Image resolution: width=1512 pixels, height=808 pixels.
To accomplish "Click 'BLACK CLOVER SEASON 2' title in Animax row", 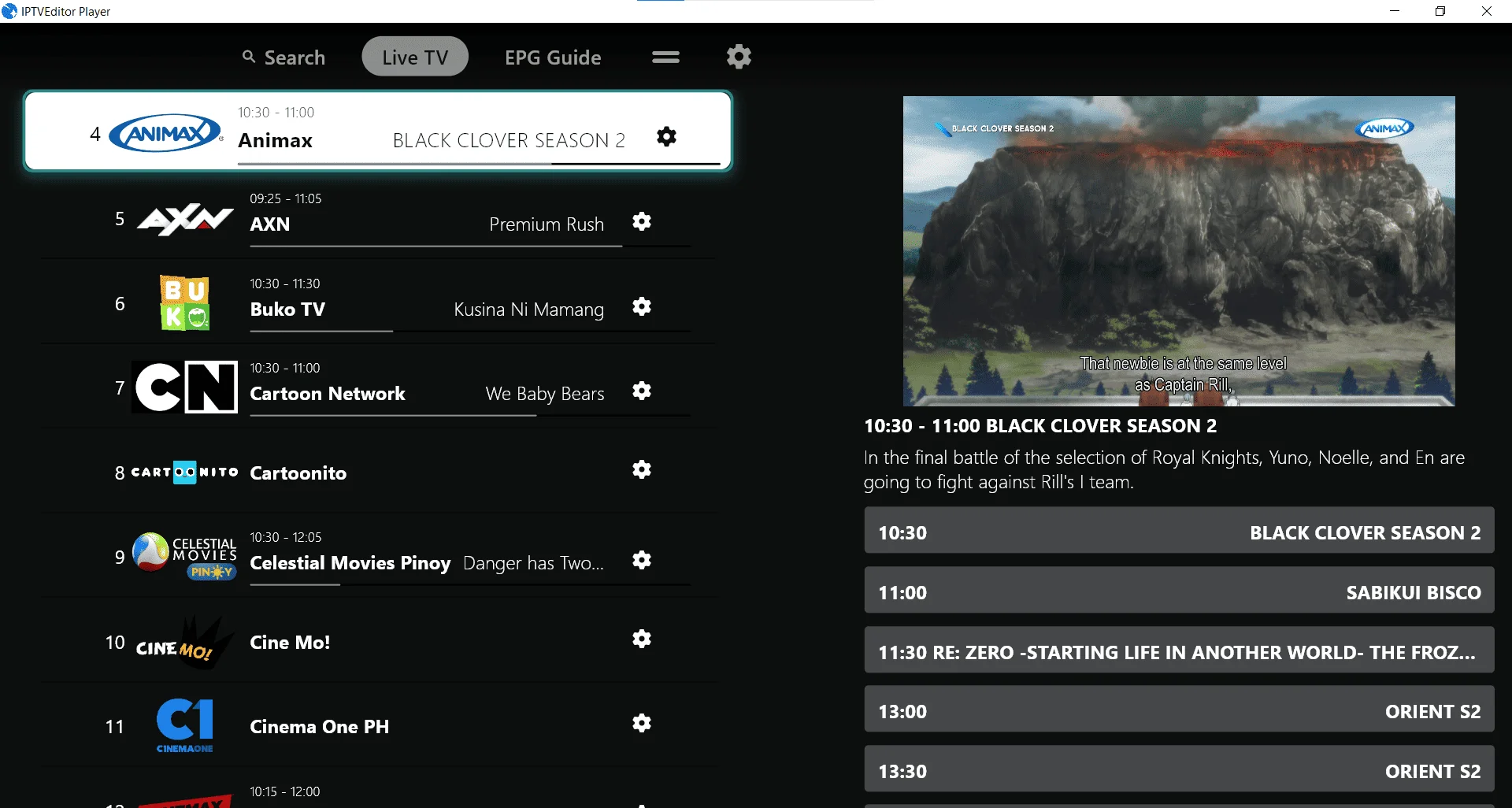I will 509,140.
